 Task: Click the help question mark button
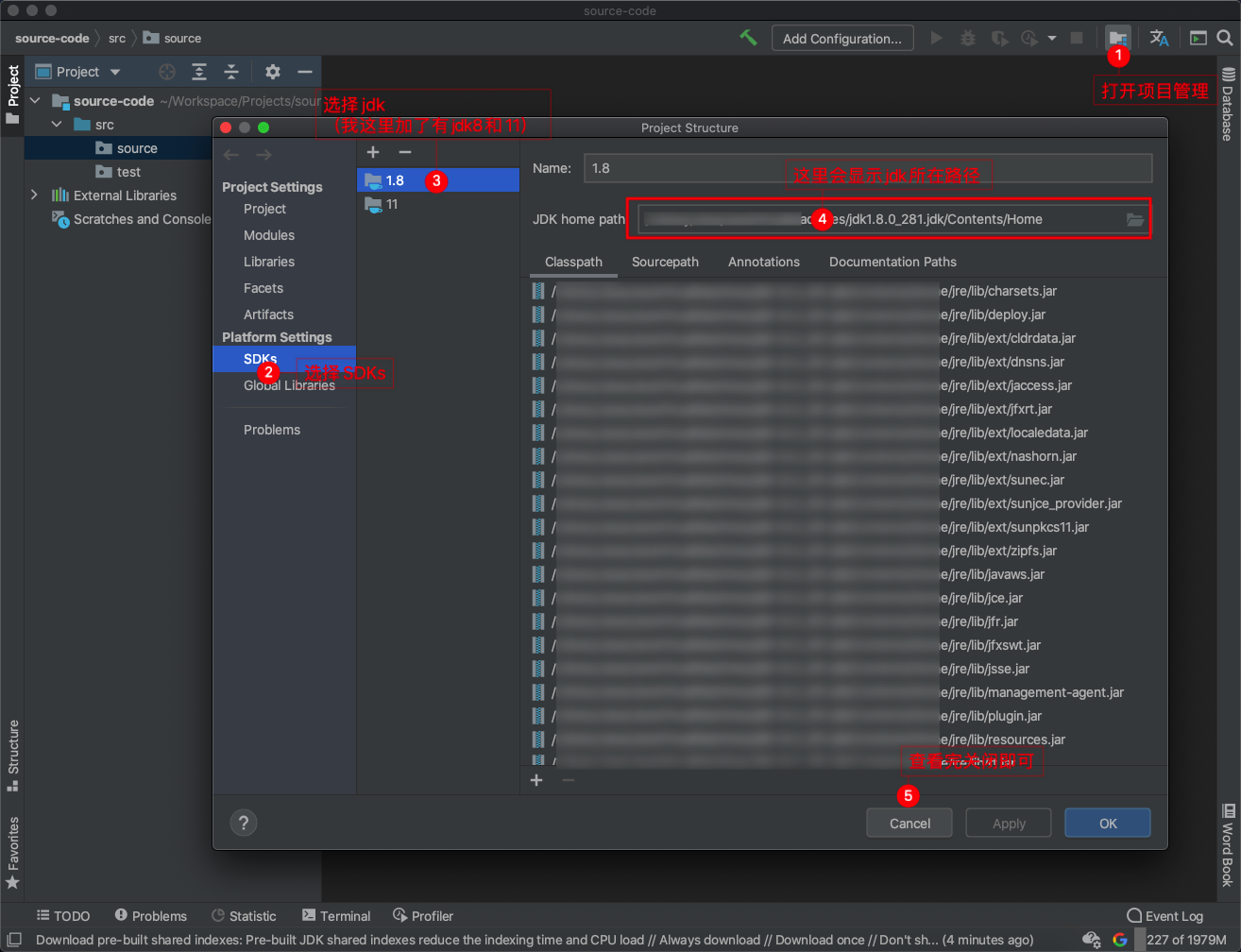[244, 823]
